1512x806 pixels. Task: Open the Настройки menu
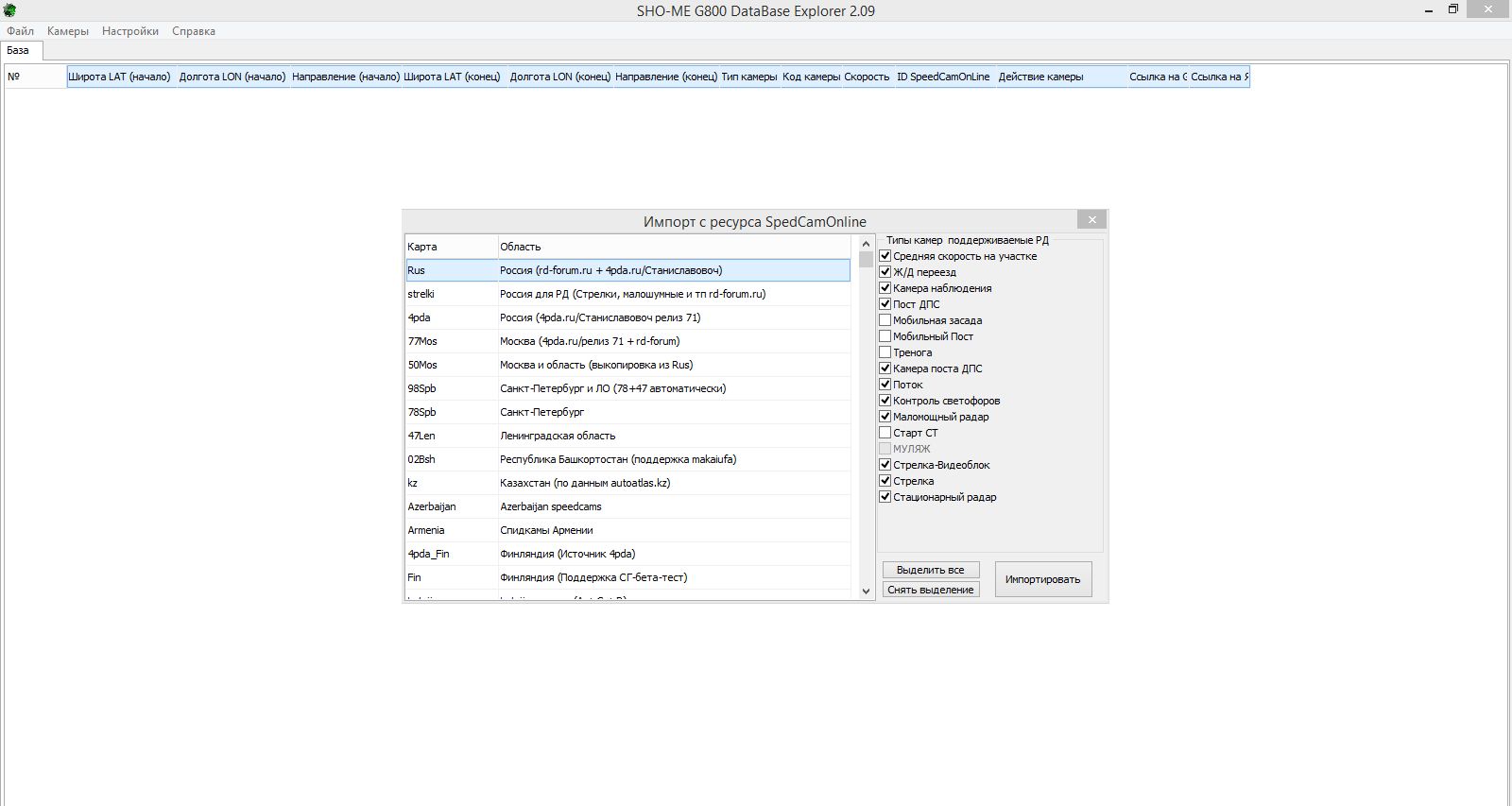click(130, 31)
